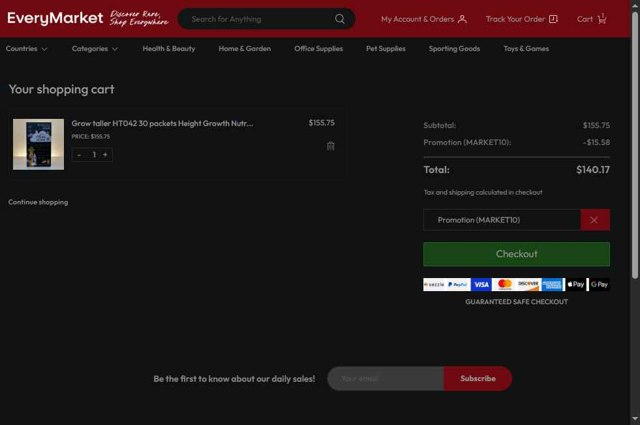Click the Visa payment icon
This screenshot has width=640, height=425.
482,285
